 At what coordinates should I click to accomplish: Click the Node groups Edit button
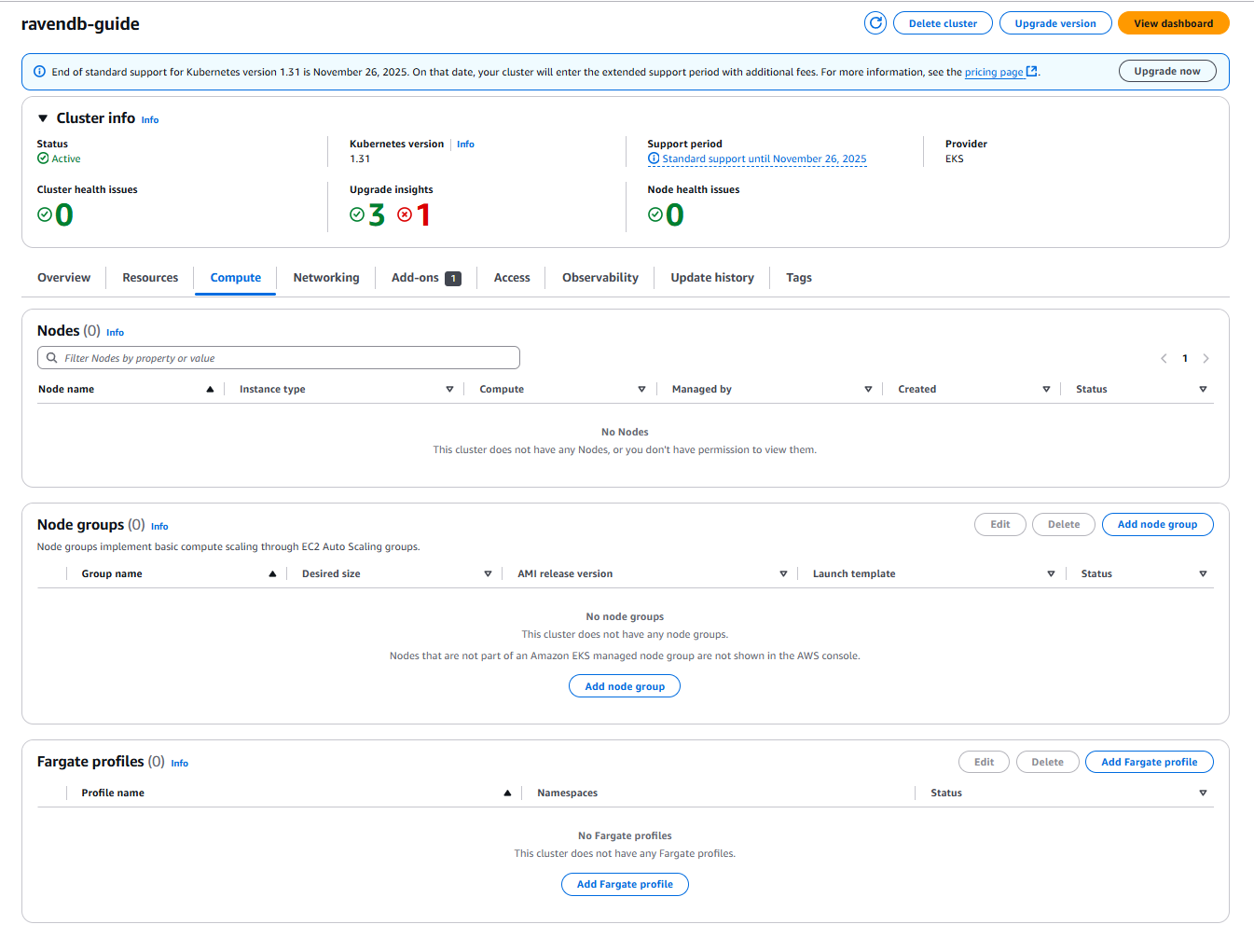click(1000, 524)
